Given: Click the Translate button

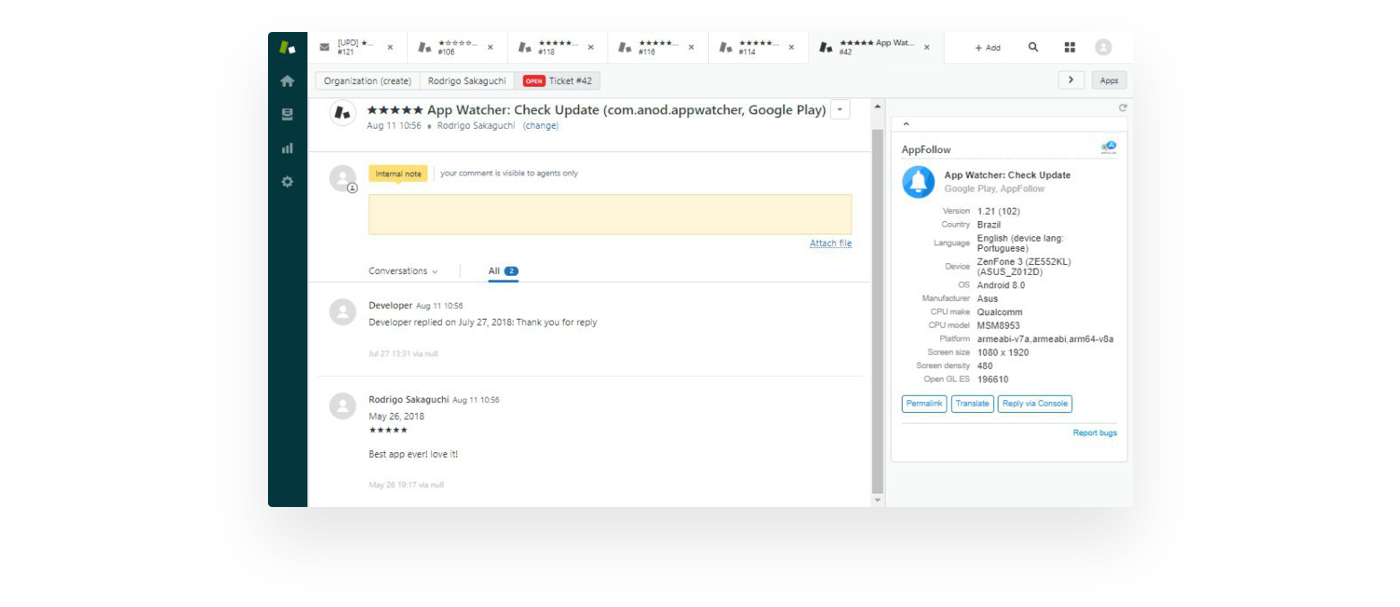Looking at the screenshot, I should pyautogui.click(x=971, y=404).
